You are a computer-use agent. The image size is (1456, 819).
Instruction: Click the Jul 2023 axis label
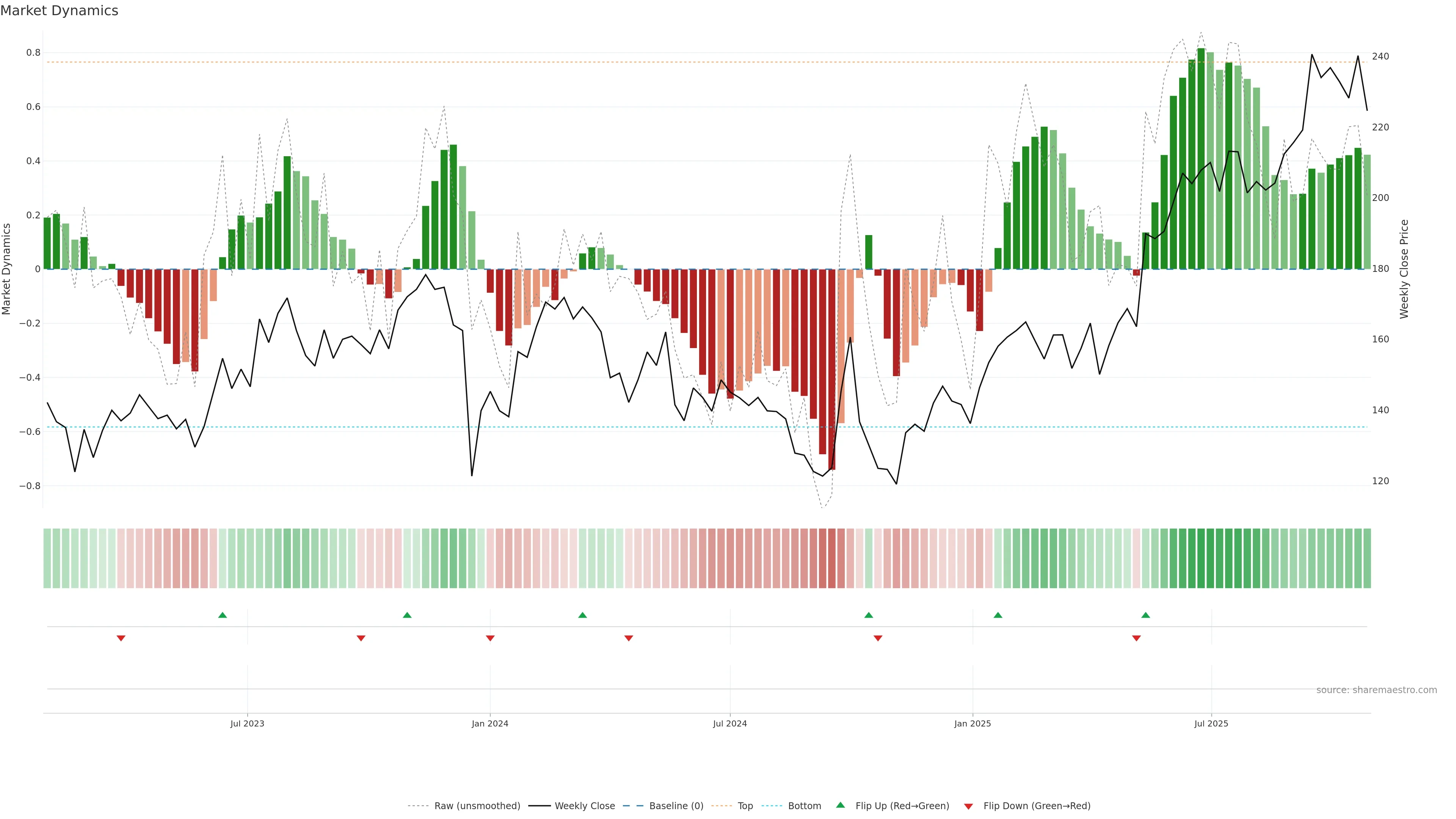click(x=247, y=723)
